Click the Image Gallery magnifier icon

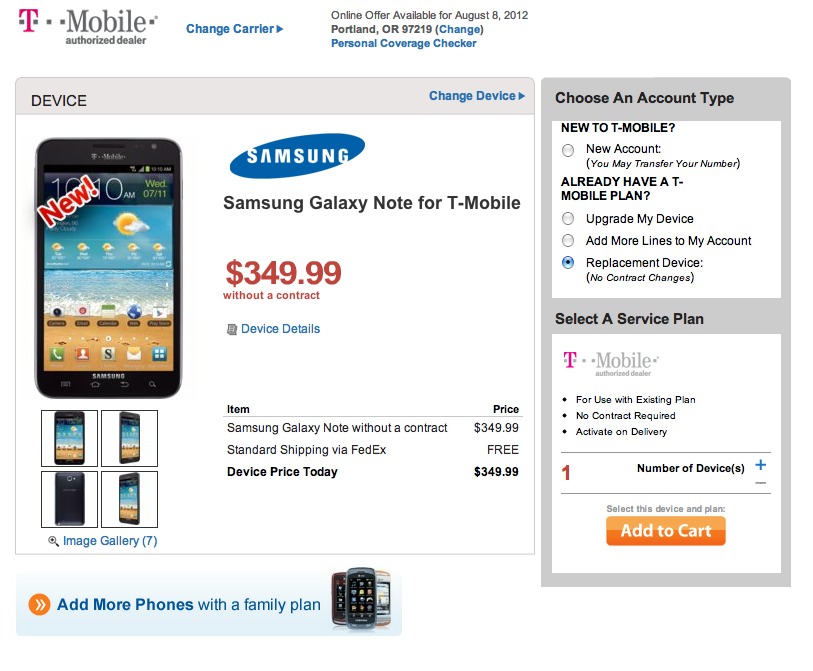(54, 541)
